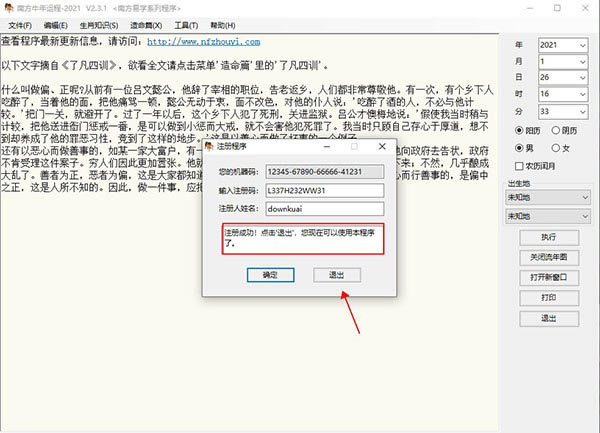Select the 女 gender radio button
Screen dimensions: 600x433
click(556, 148)
